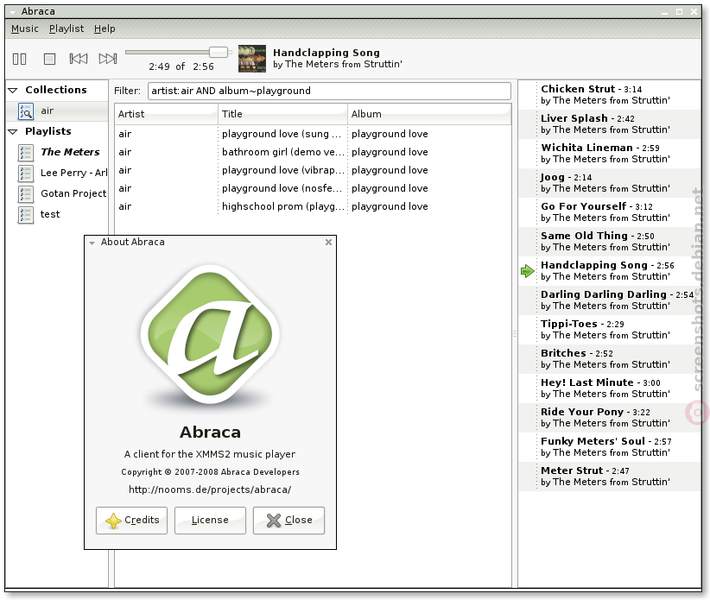Select The Meters playlist label
Image resolution: width=710 pixels, height=600 pixels.
coord(70,152)
